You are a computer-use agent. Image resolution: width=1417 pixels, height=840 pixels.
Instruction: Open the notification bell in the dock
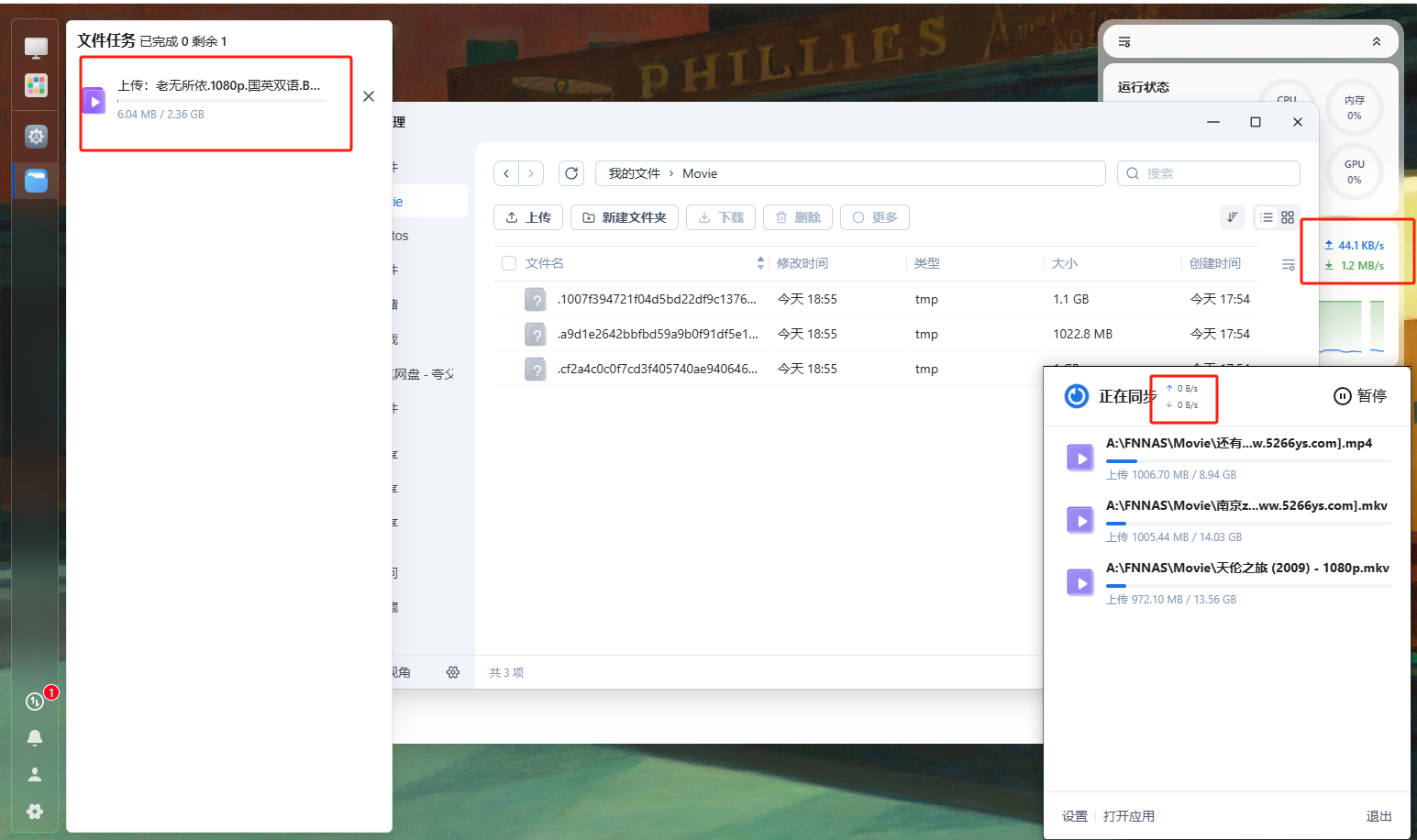point(35,738)
